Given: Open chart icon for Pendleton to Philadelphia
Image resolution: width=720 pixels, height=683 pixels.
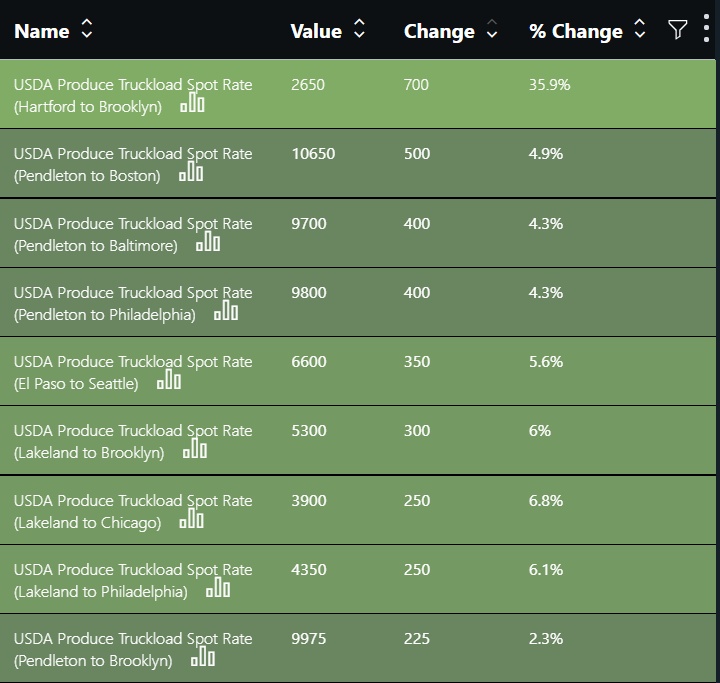Looking at the screenshot, I should point(226,310).
